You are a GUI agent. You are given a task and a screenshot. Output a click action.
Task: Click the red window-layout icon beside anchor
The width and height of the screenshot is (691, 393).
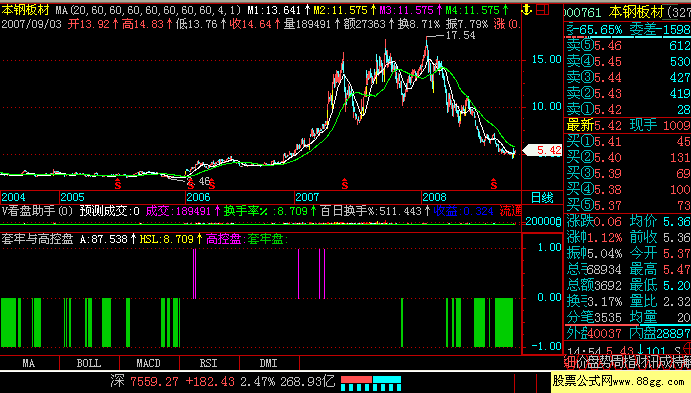click(x=542, y=9)
